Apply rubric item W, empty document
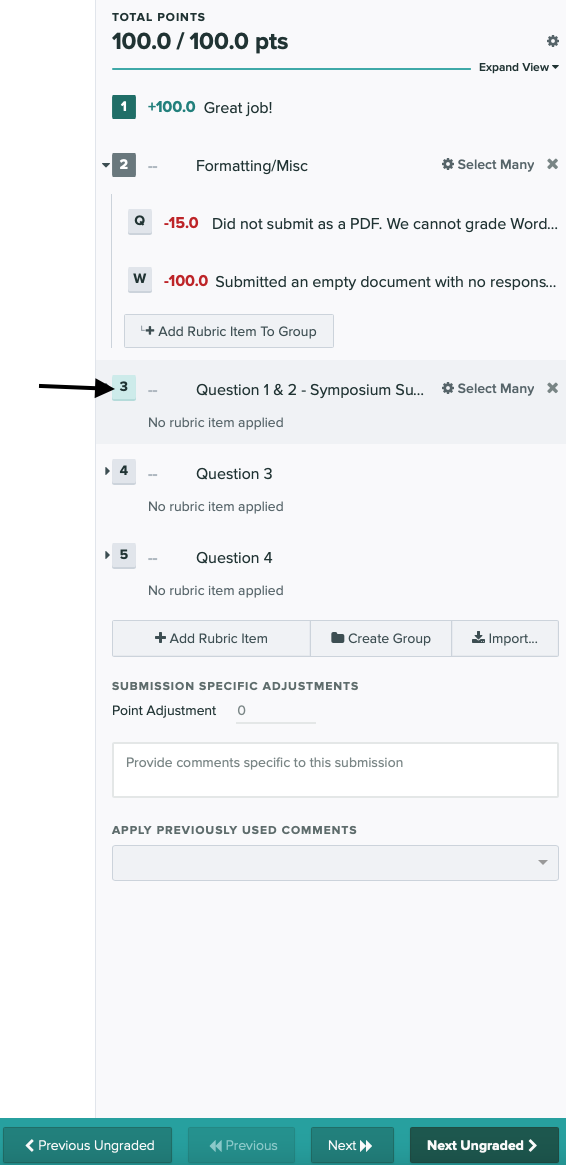The height and width of the screenshot is (1165, 566). click(x=140, y=280)
